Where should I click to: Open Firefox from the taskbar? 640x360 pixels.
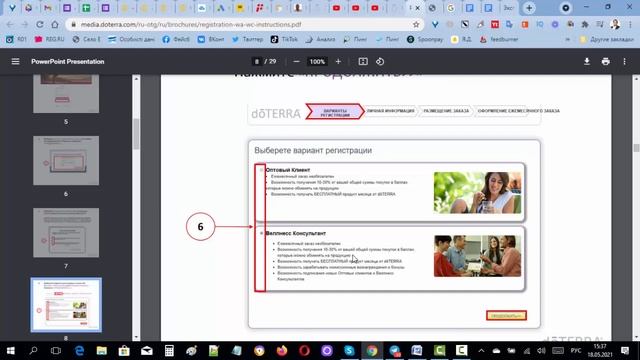coord(282,351)
